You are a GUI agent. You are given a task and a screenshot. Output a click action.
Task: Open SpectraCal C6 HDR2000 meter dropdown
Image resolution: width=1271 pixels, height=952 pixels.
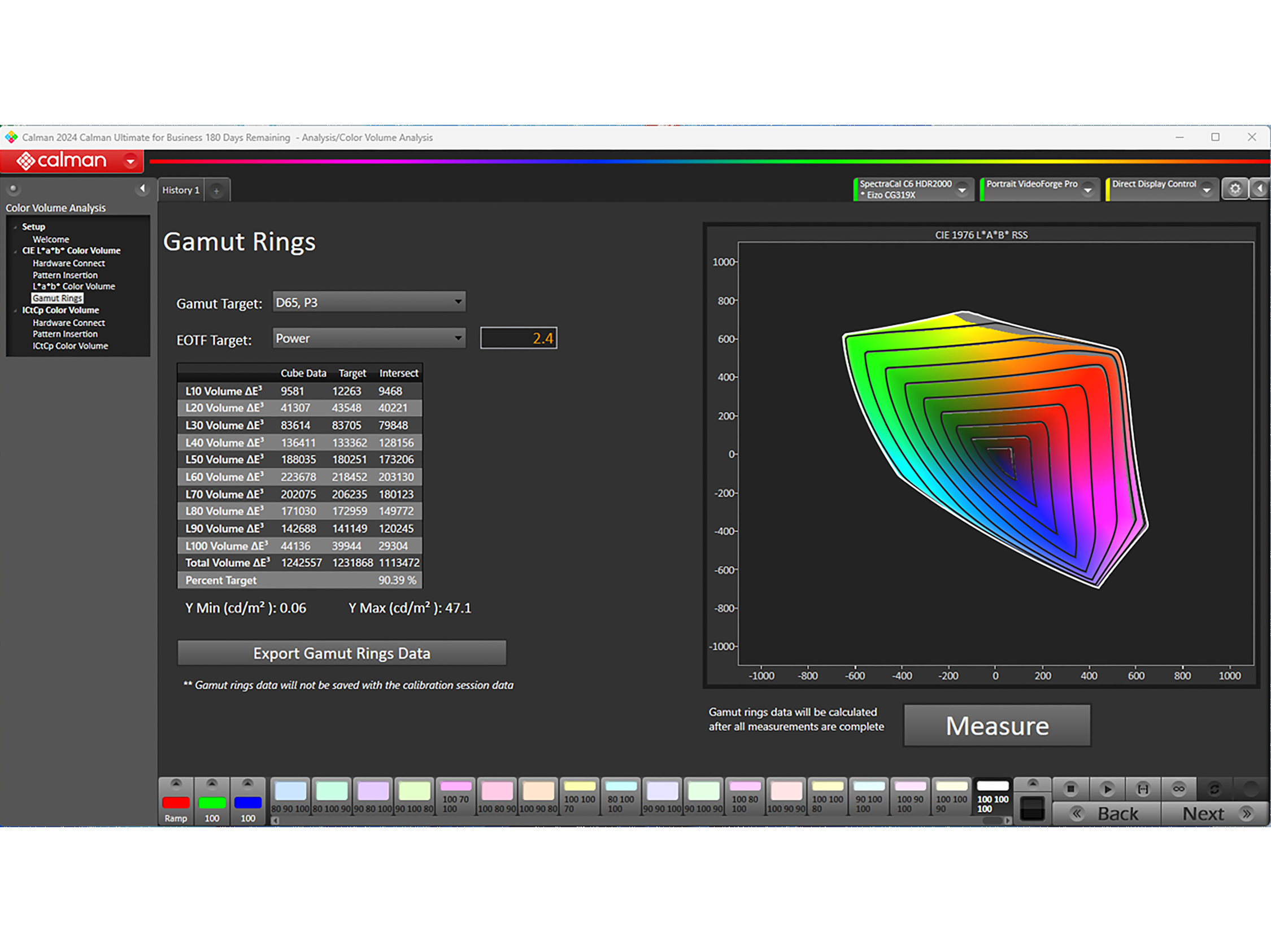962,190
